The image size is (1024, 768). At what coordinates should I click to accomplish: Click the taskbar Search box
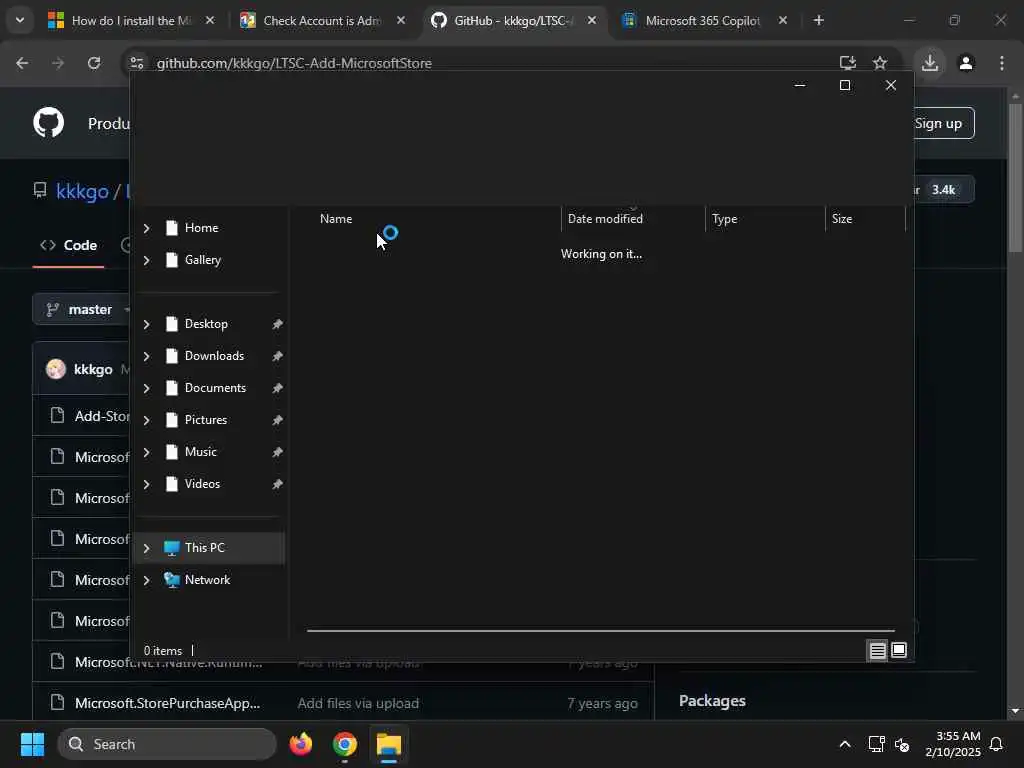[167, 744]
